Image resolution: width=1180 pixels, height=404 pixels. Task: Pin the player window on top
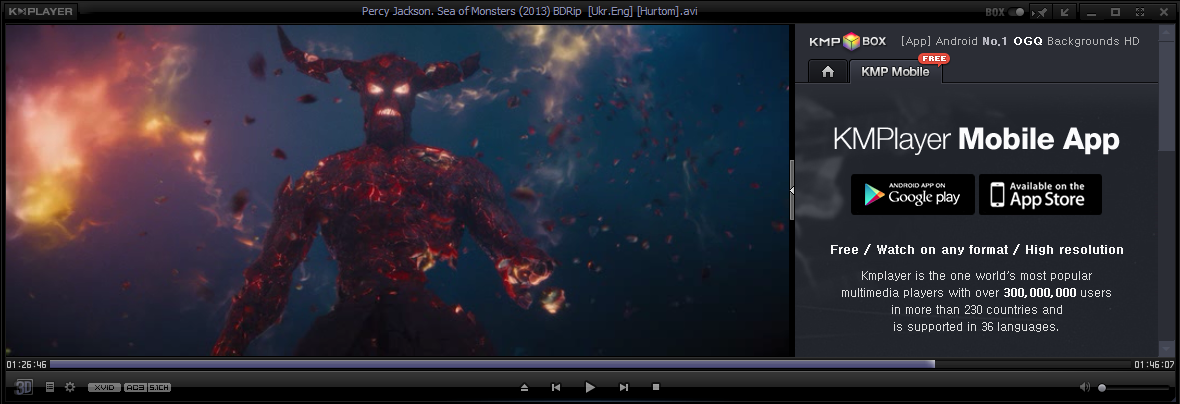point(1041,12)
